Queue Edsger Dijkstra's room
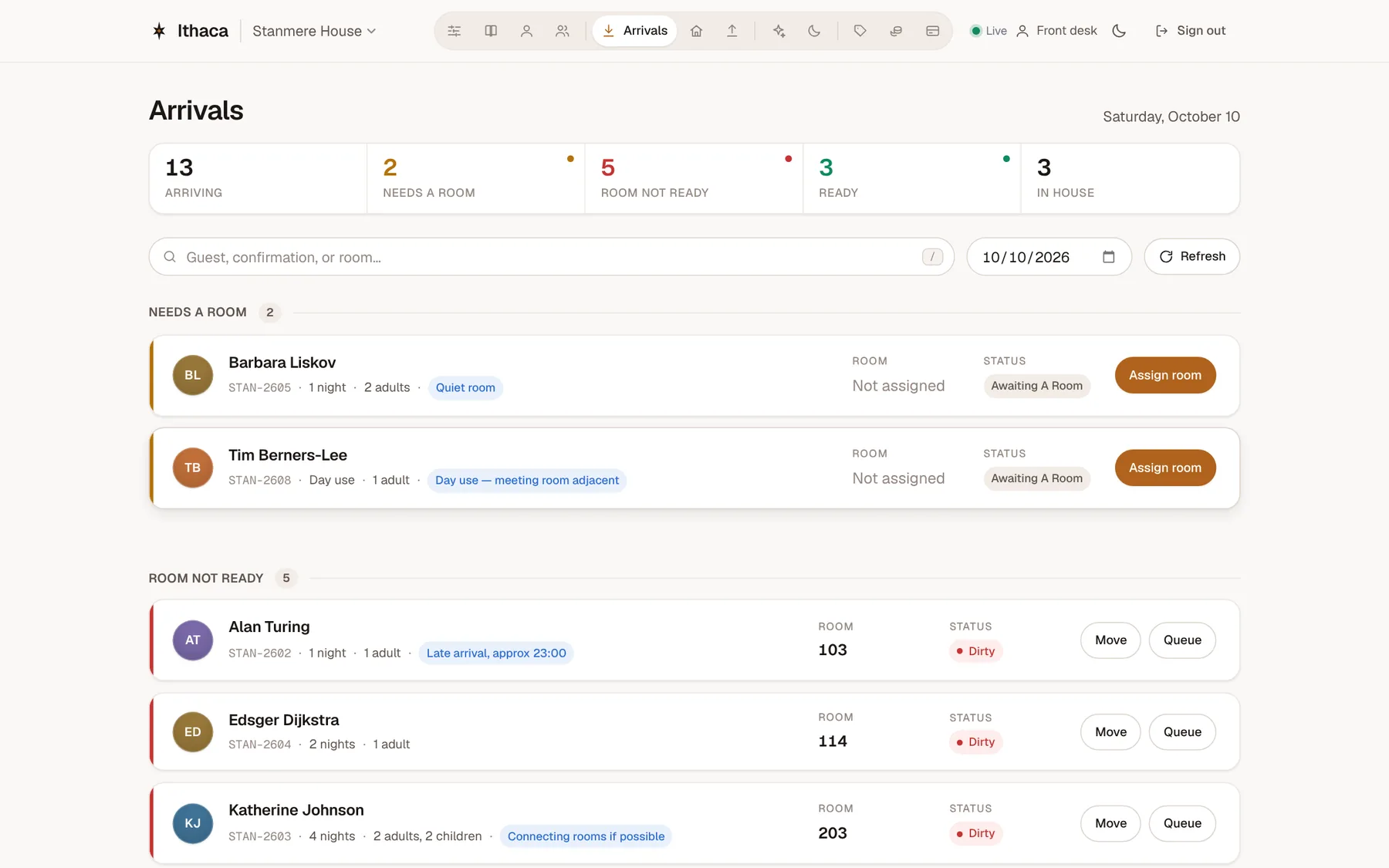The width and height of the screenshot is (1389, 868). [1182, 732]
